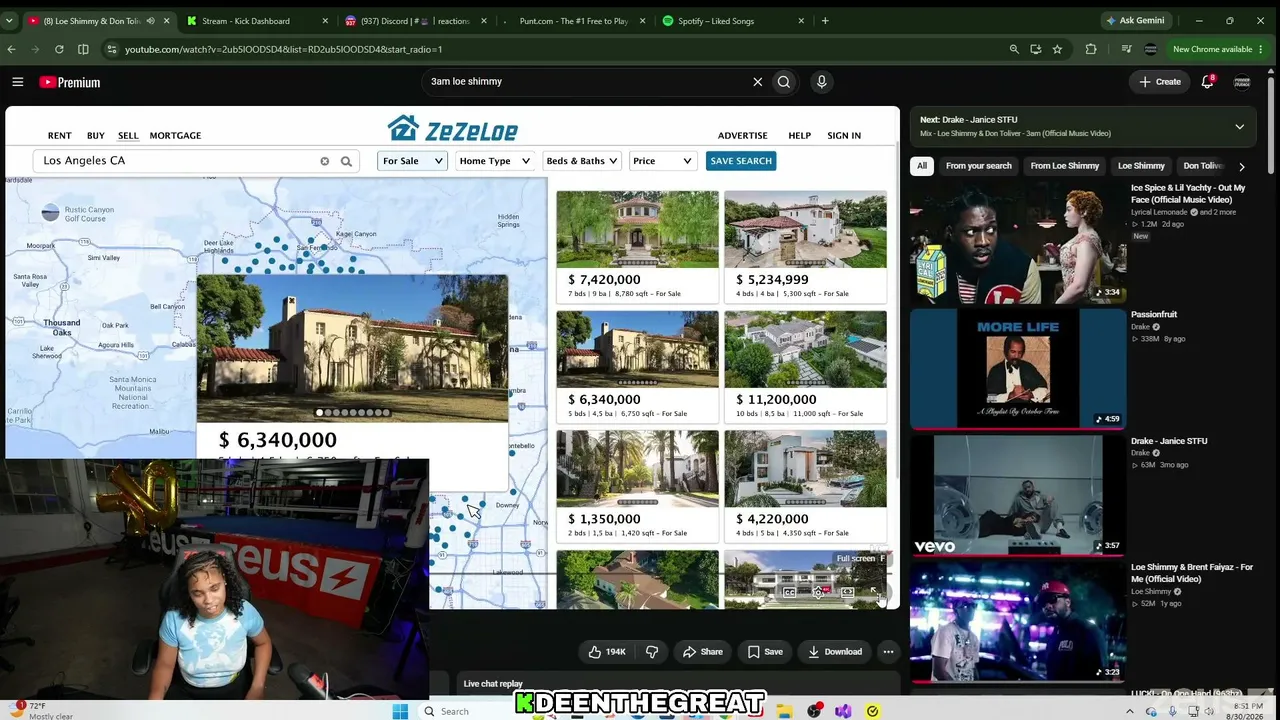Open the YouTube account avatar menu
This screenshot has width=1280, height=720.
1242,82
